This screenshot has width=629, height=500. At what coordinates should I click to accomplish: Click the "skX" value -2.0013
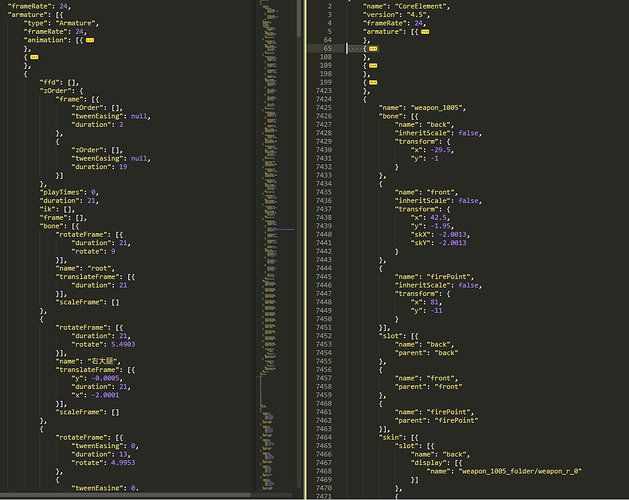[x=452, y=234]
